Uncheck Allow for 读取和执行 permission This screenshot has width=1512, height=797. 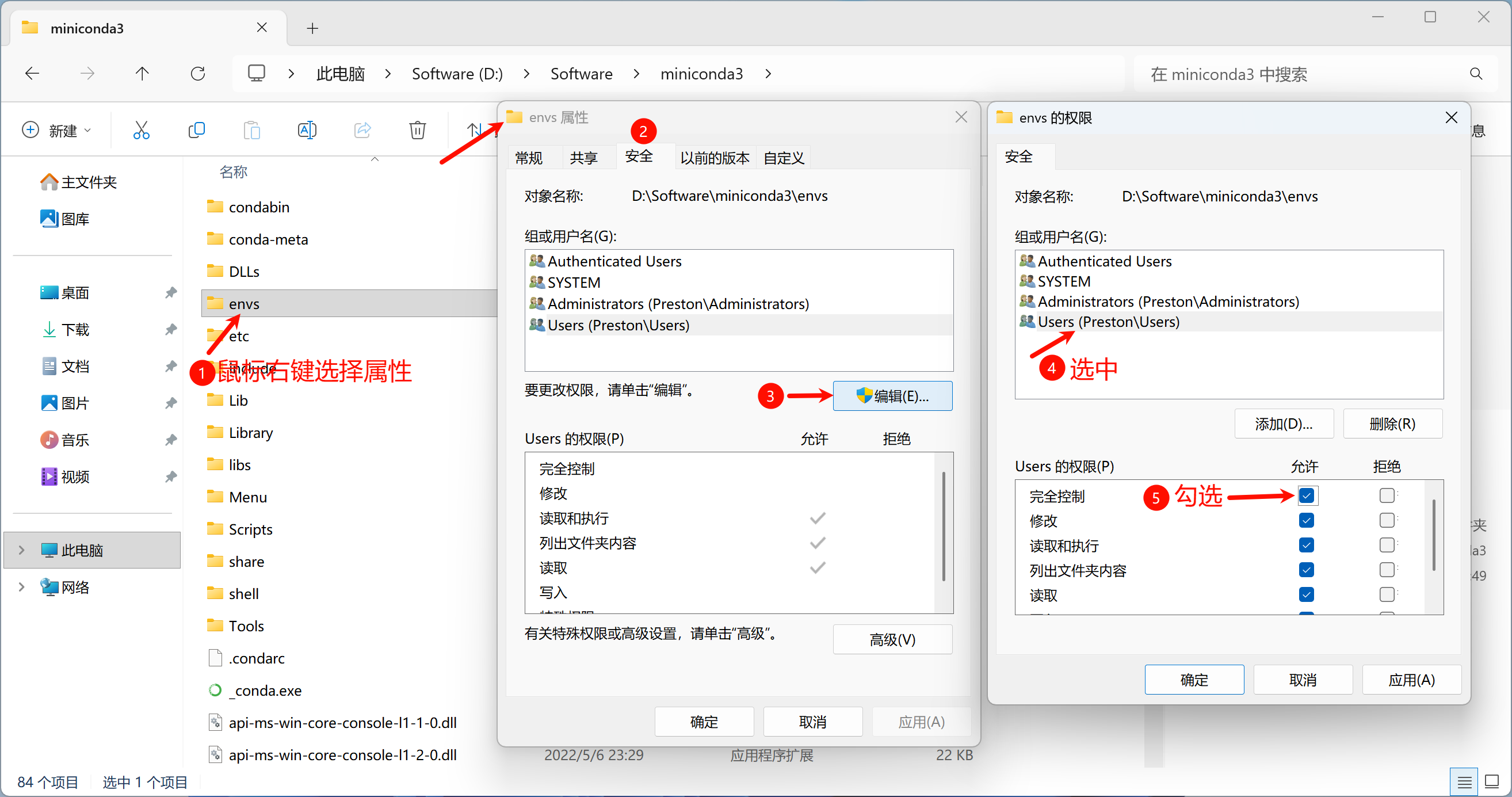click(1307, 545)
